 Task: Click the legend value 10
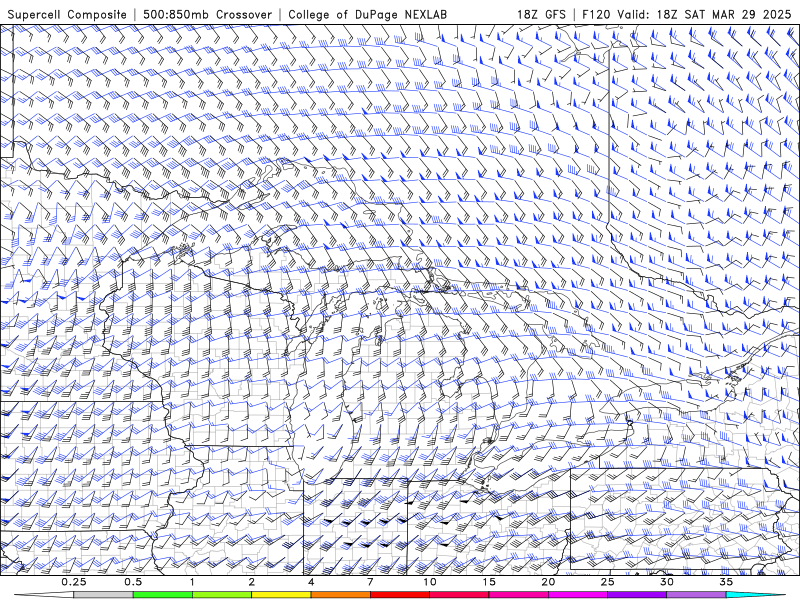pyautogui.click(x=430, y=582)
